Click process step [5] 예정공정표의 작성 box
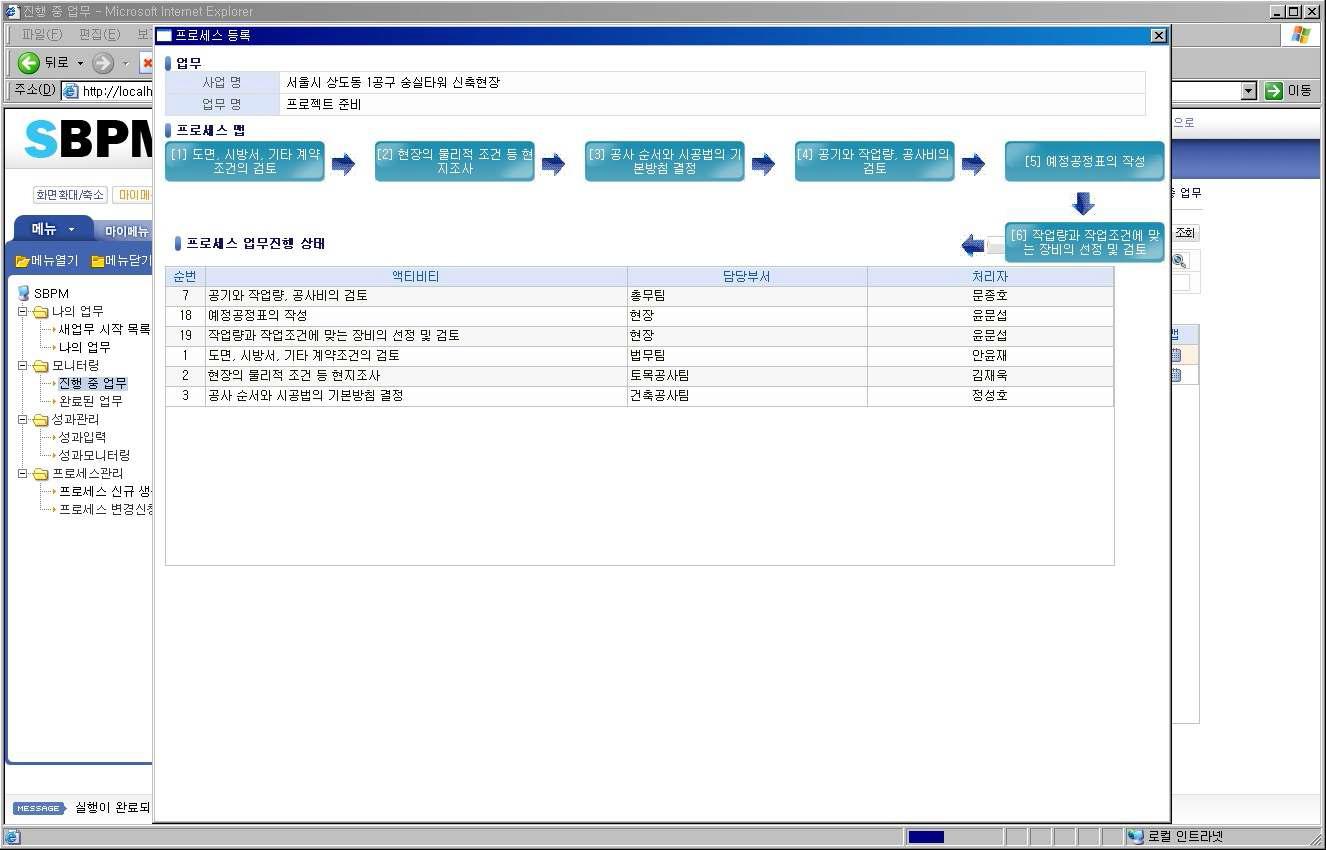 [x=1085, y=161]
